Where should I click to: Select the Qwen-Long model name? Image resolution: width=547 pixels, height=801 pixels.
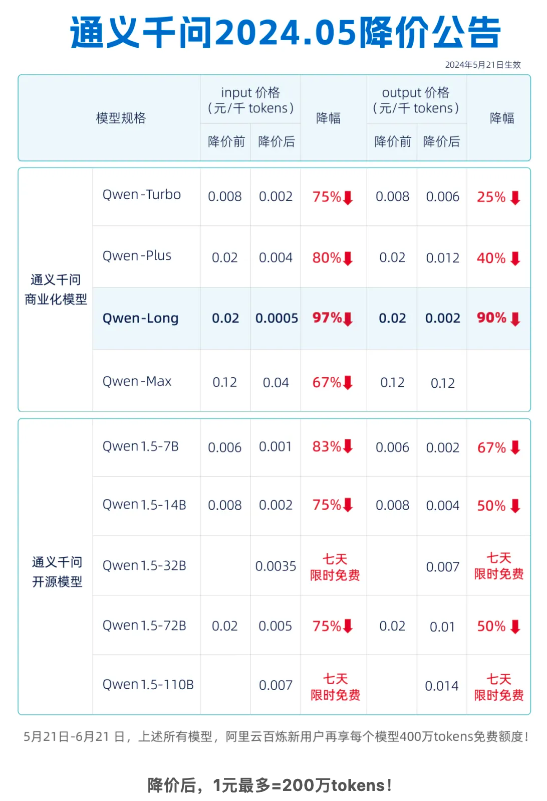(140, 318)
